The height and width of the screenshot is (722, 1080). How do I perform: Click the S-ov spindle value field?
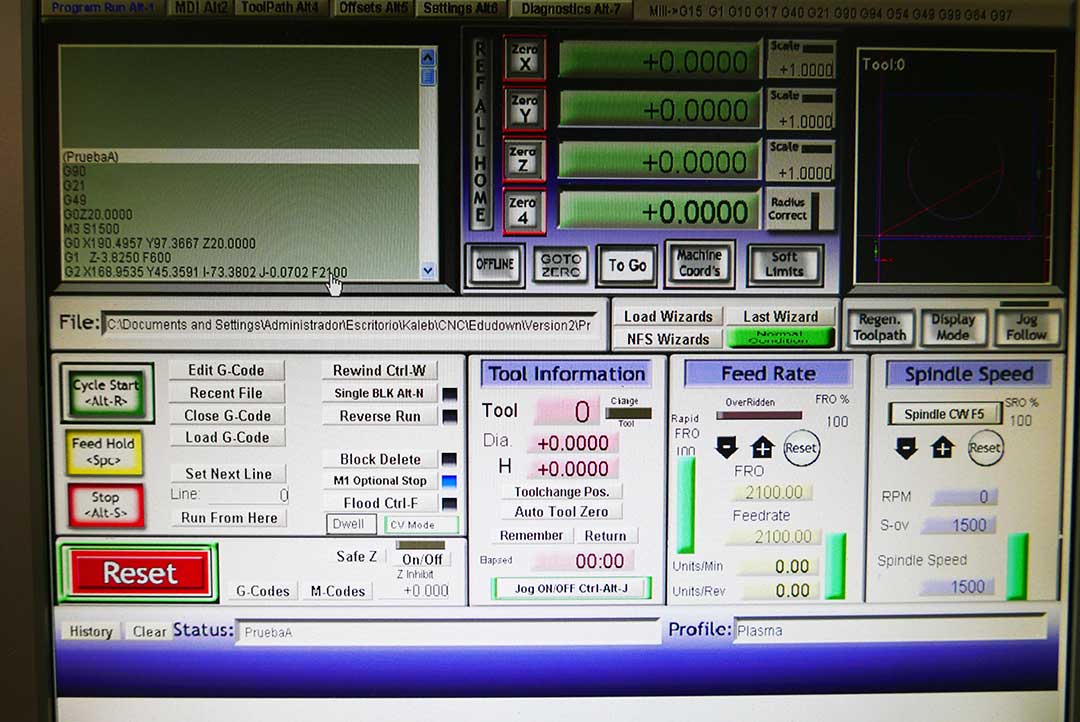(960, 526)
